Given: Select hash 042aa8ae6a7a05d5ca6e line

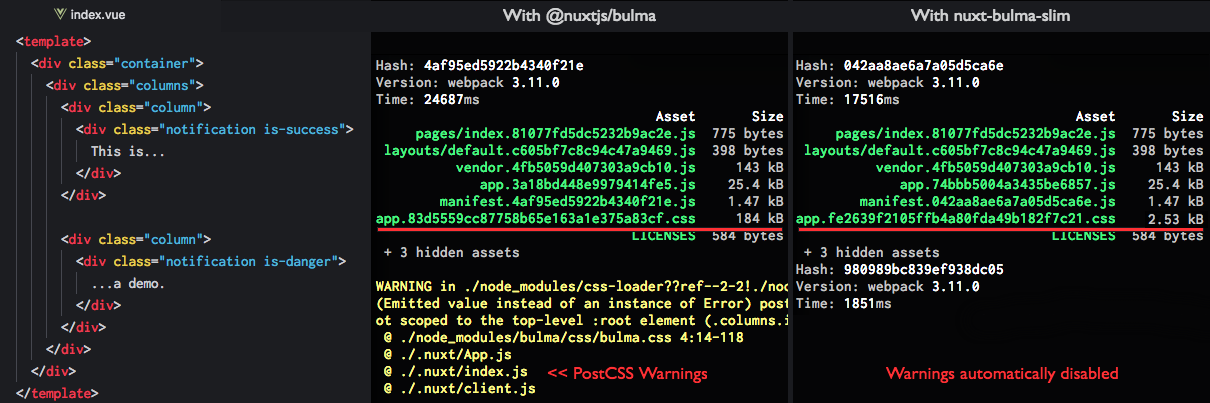Looking at the screenshot, I should point(899,66).
